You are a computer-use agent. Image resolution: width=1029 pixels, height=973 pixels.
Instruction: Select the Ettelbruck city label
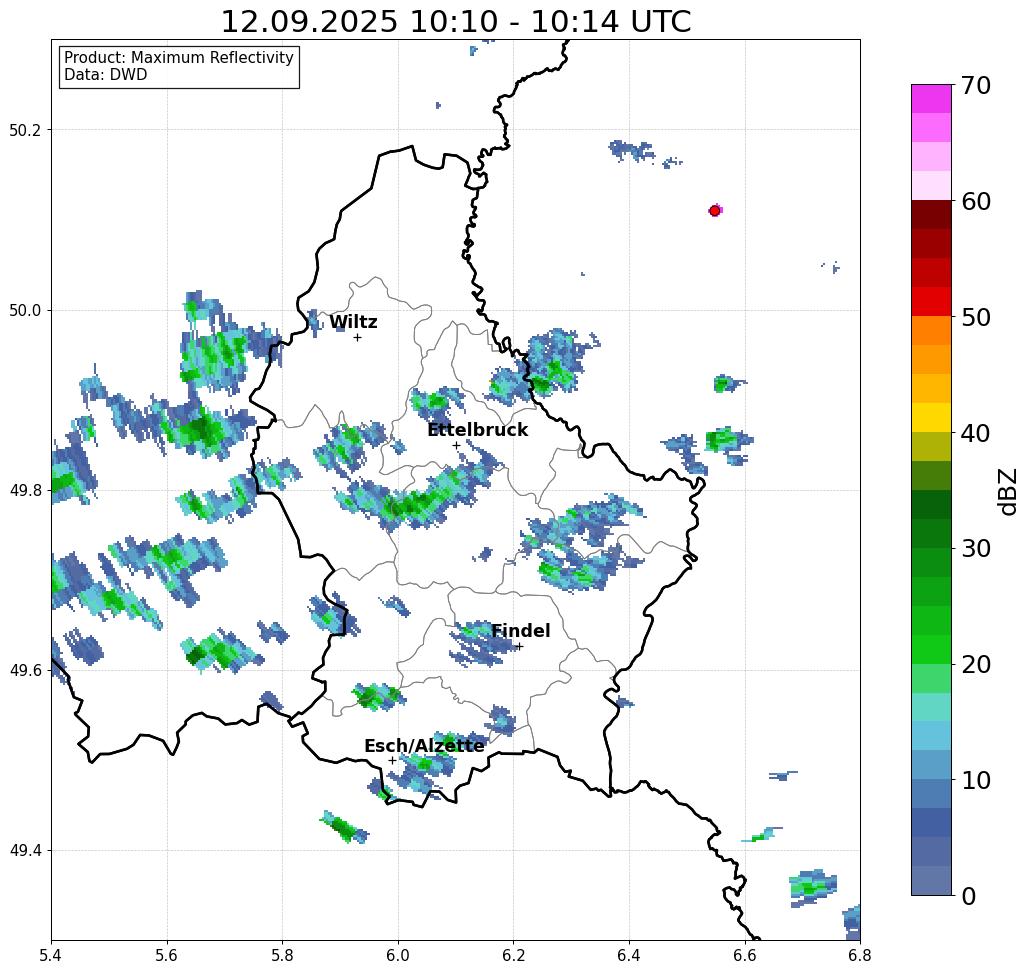pyautogui.click(x=477, y=430)
